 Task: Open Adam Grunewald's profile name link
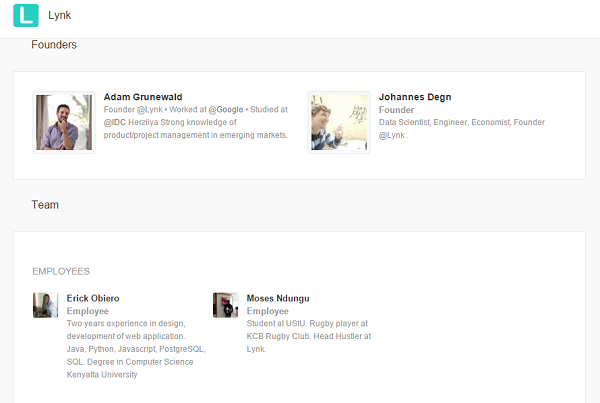click(143, 97)
